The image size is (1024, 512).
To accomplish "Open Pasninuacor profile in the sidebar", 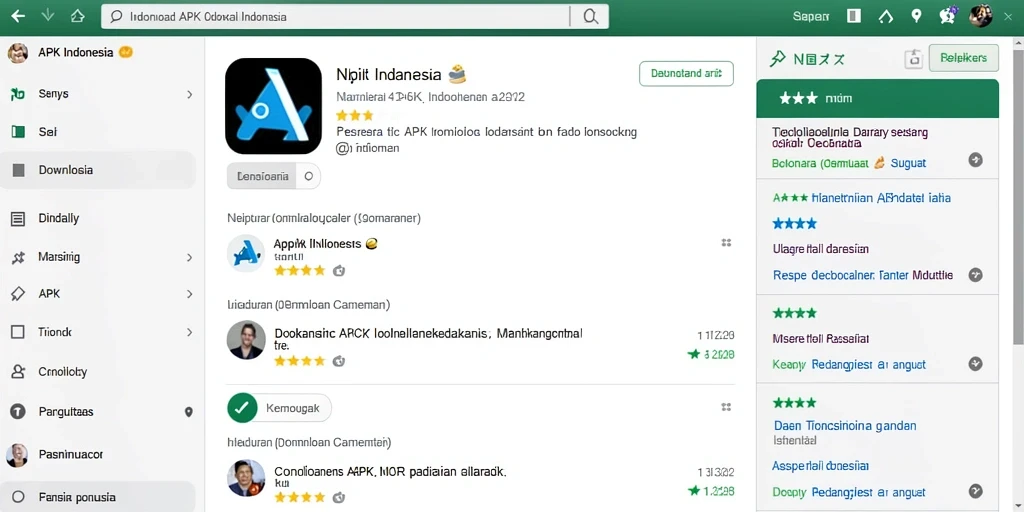I will point(71,455).
